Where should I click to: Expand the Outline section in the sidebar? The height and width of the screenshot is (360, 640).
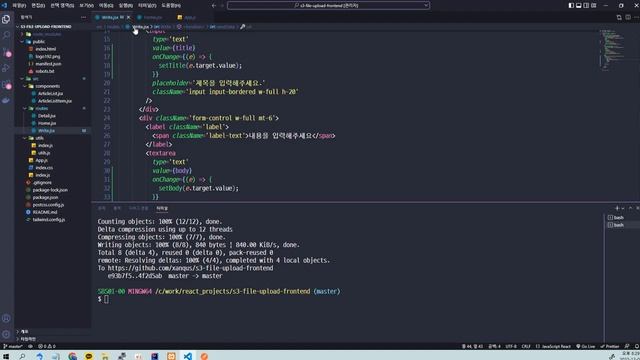(24, 331)
